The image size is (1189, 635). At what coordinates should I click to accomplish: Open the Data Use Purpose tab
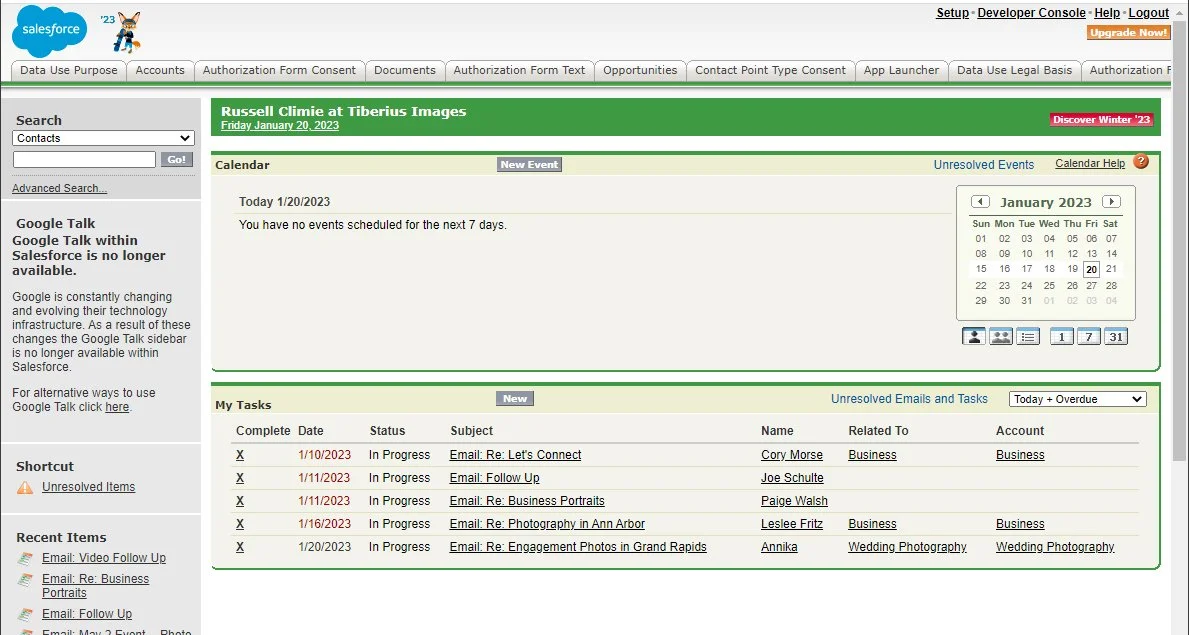[68, 70]
